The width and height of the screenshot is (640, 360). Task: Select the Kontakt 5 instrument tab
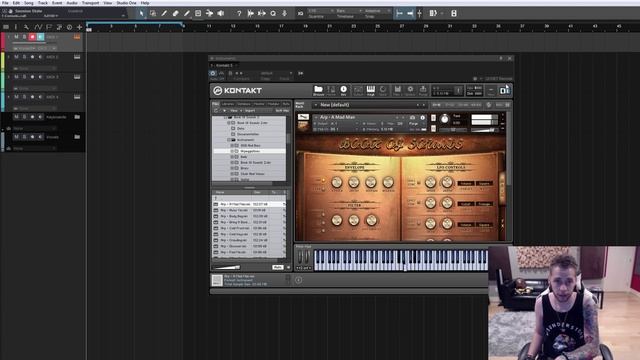click(x=224, y=65)
